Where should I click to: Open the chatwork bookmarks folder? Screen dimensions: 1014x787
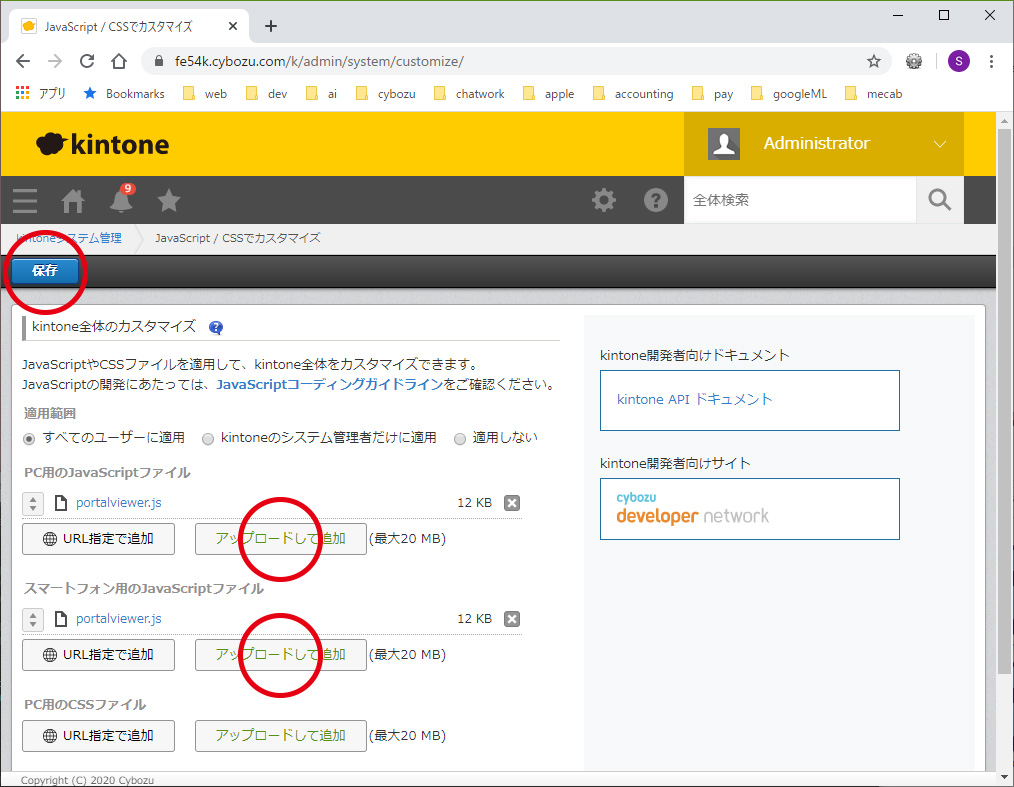[x=469, y=94]
